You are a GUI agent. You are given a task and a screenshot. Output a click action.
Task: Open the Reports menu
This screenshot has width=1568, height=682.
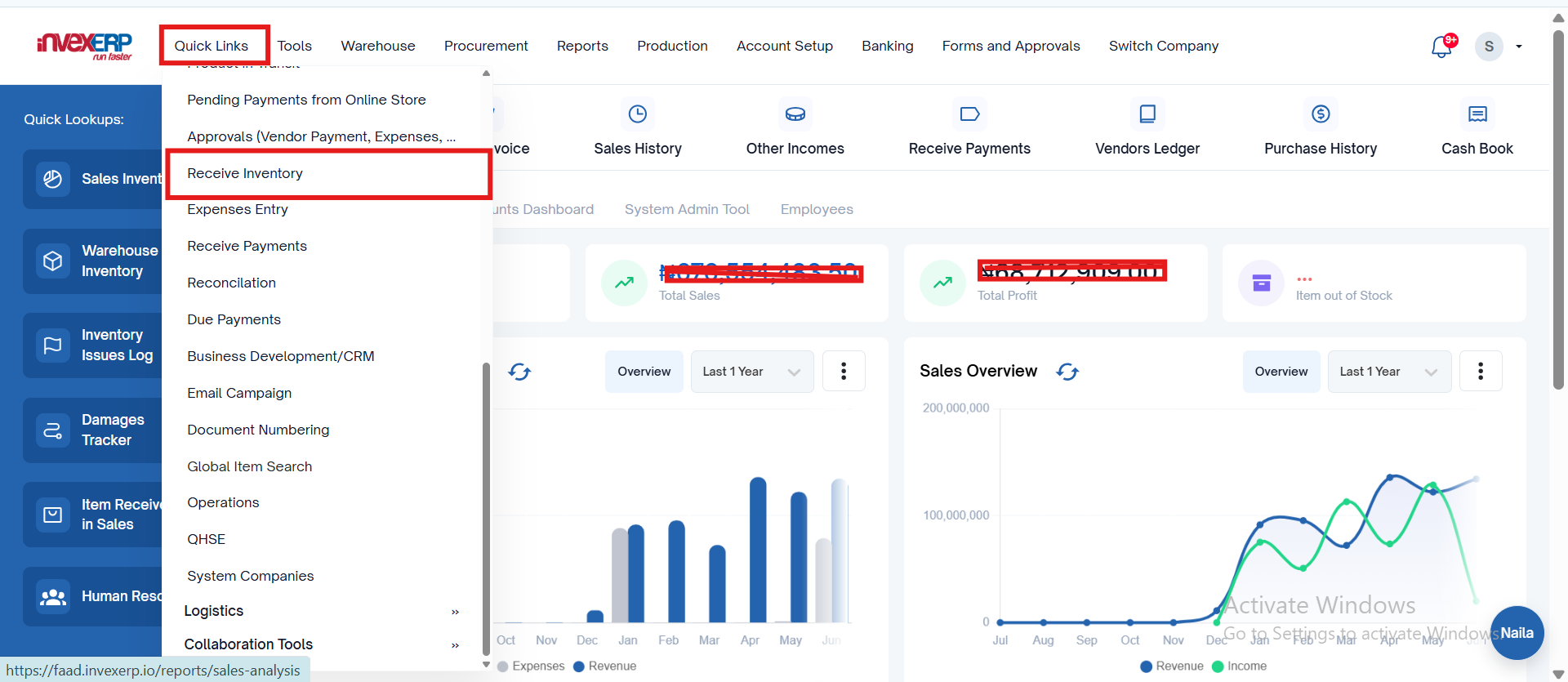pyautogui.click(x=582, y=46)
